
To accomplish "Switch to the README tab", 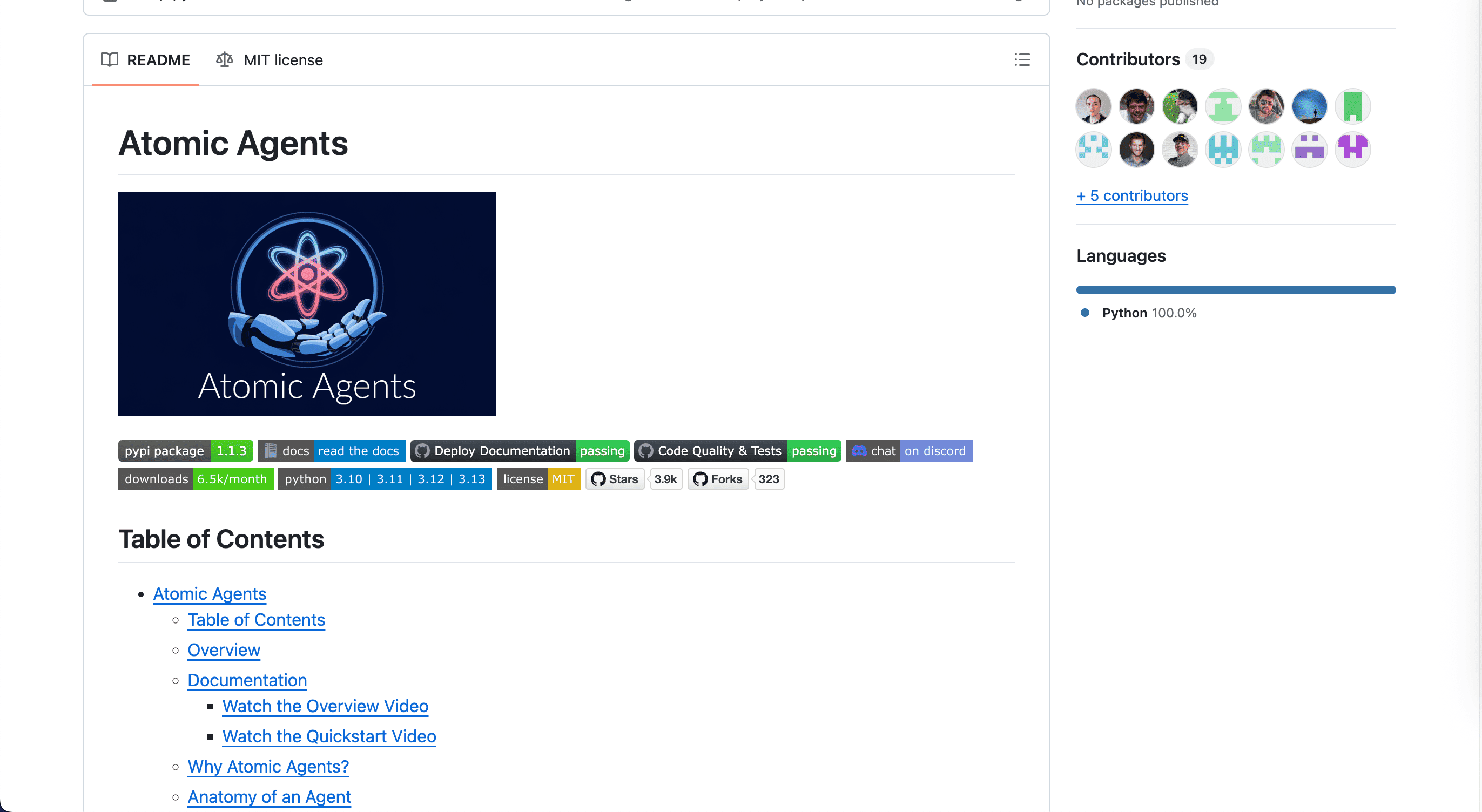I will click(x=146, y=60).
